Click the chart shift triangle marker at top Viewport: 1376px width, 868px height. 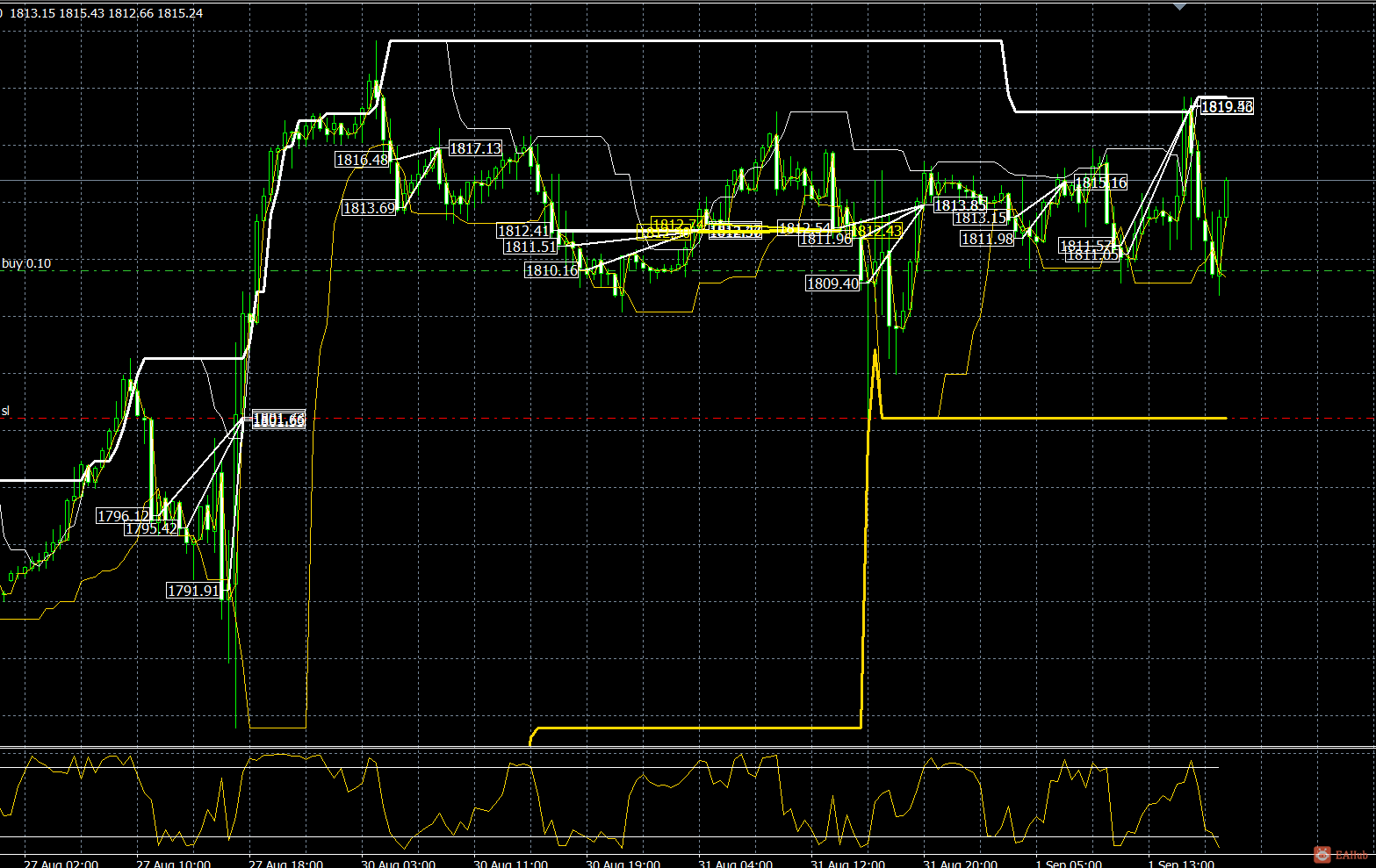pyautogui.click(x=1179, y=6)
